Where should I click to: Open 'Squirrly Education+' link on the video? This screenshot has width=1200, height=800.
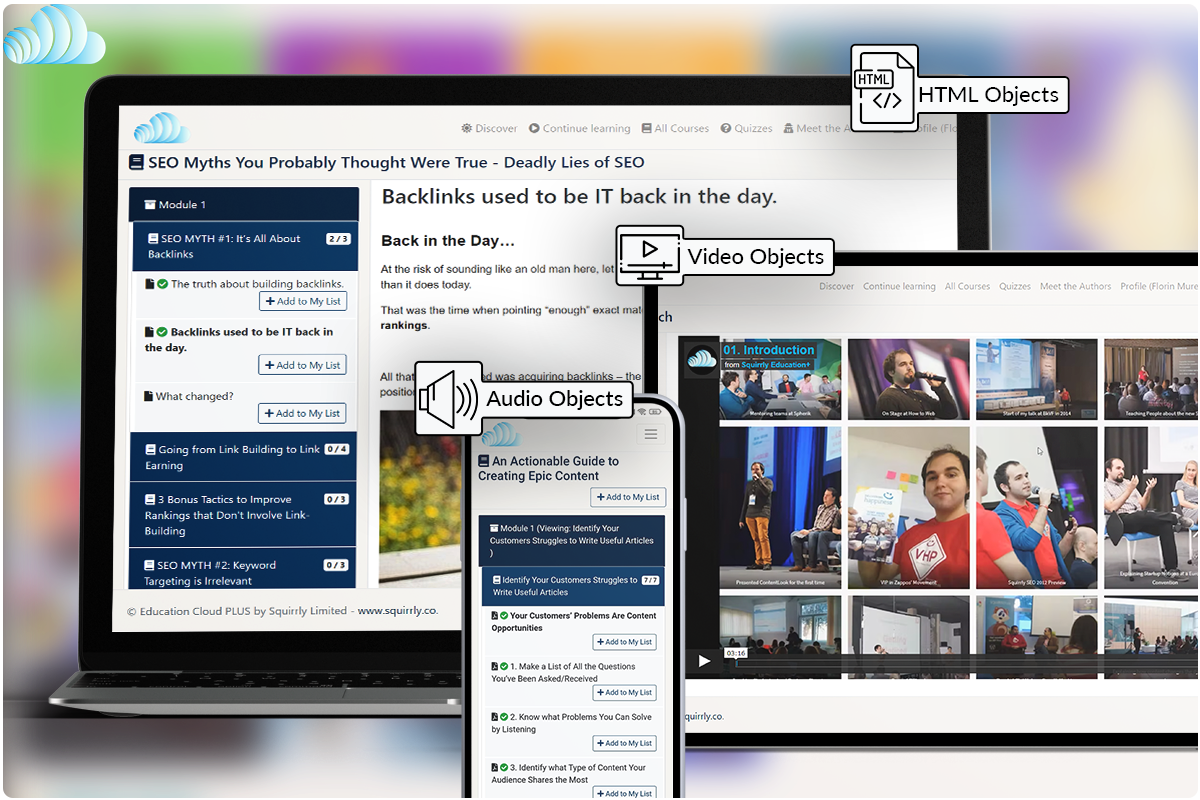tap(775, 365)
